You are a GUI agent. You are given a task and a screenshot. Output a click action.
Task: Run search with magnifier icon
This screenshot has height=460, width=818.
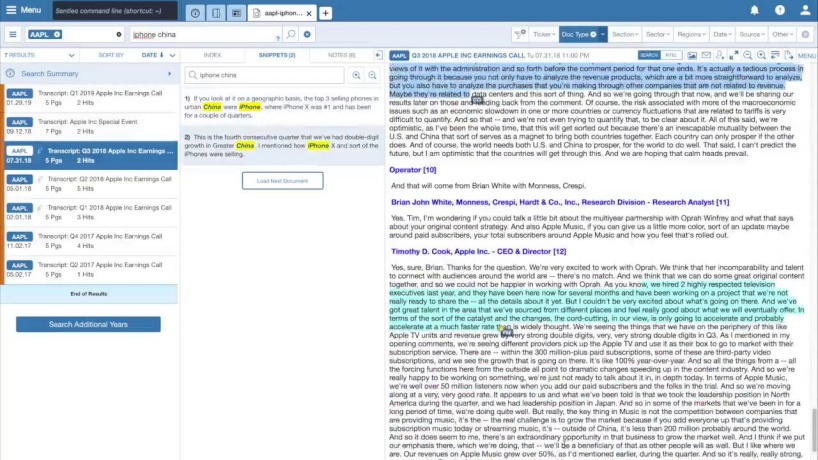point(291,34)
